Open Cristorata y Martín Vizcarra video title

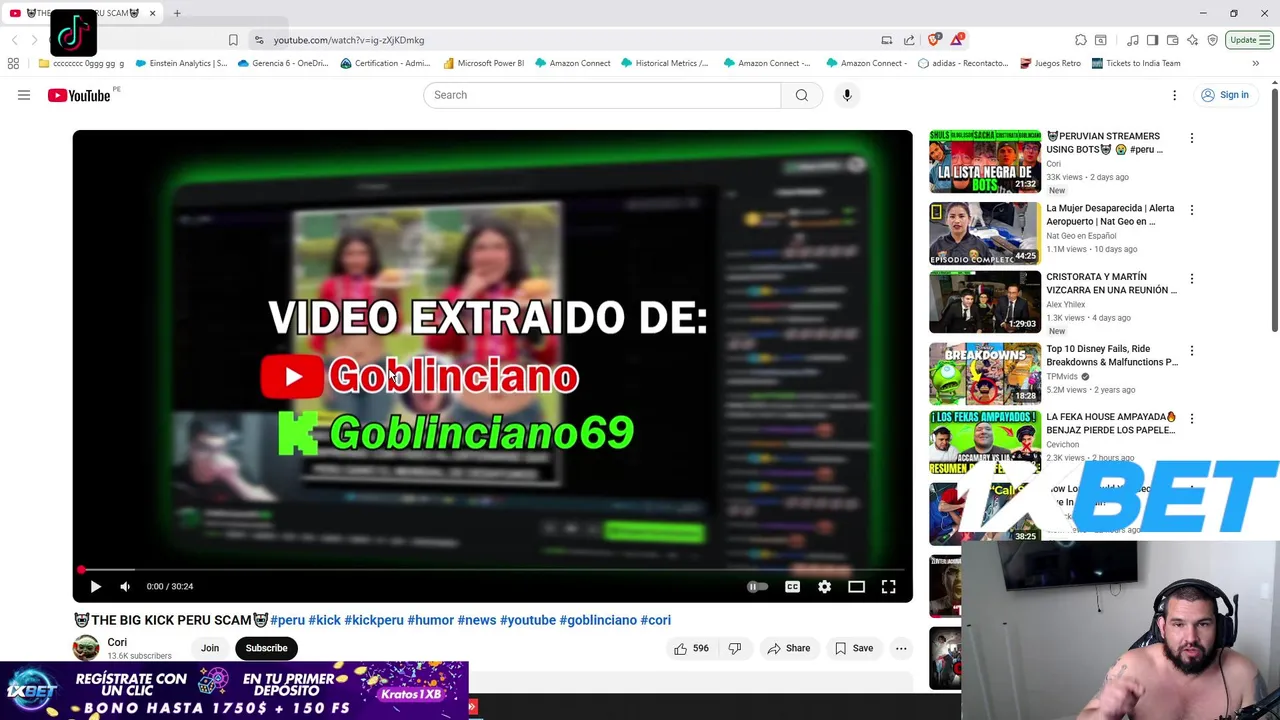pyautogui.click(x=1111, y=283)
